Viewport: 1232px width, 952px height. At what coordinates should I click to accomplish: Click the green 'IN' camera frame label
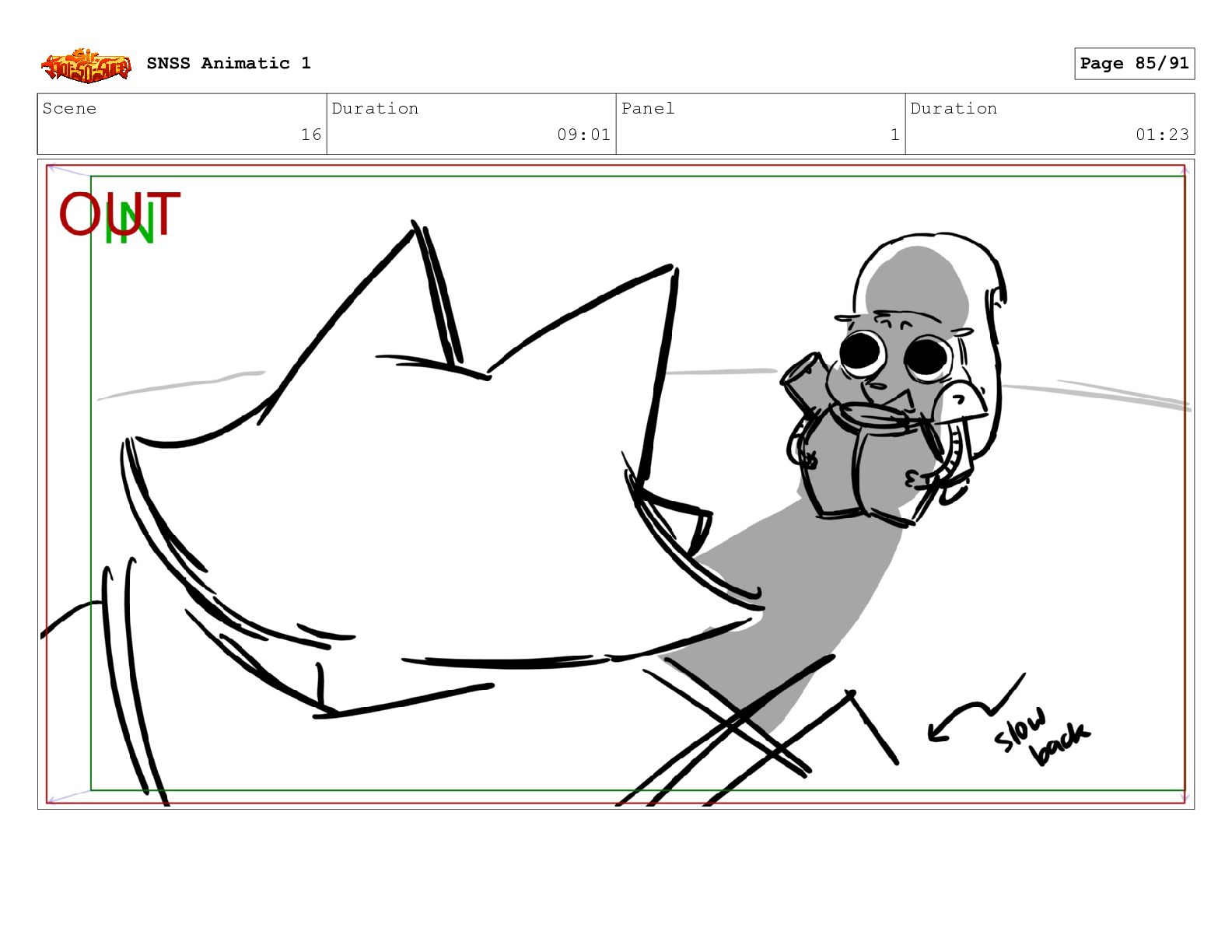click(130, 223)
